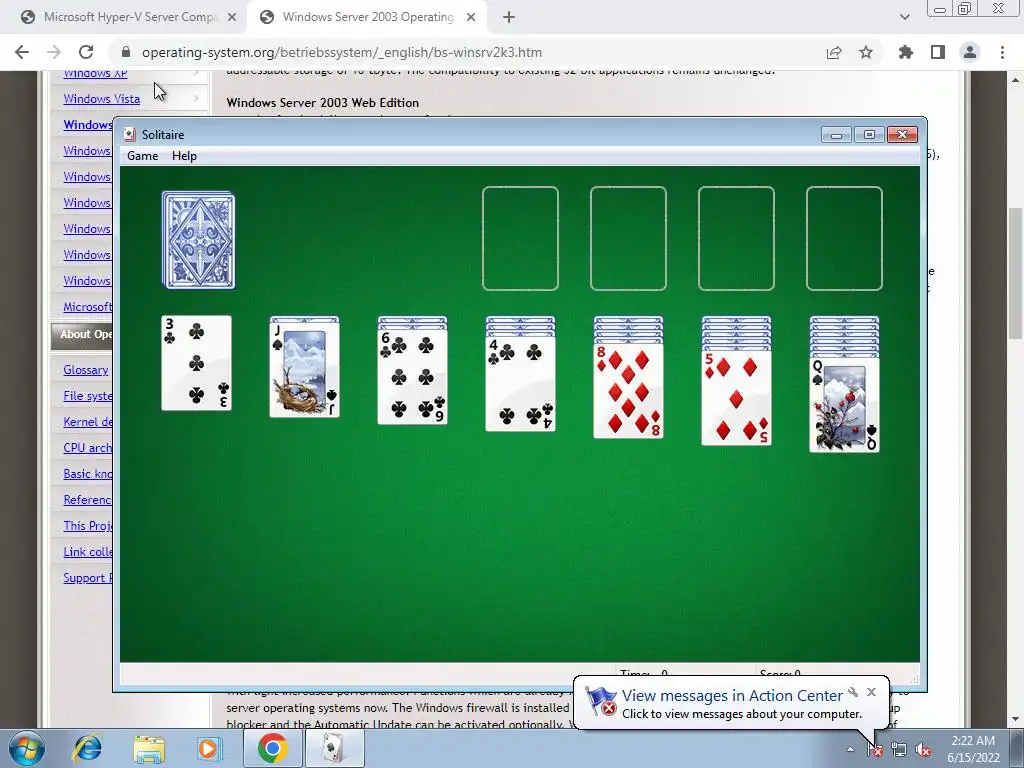Open Chrome extensions puzzle icon

(x=906, y=52)
